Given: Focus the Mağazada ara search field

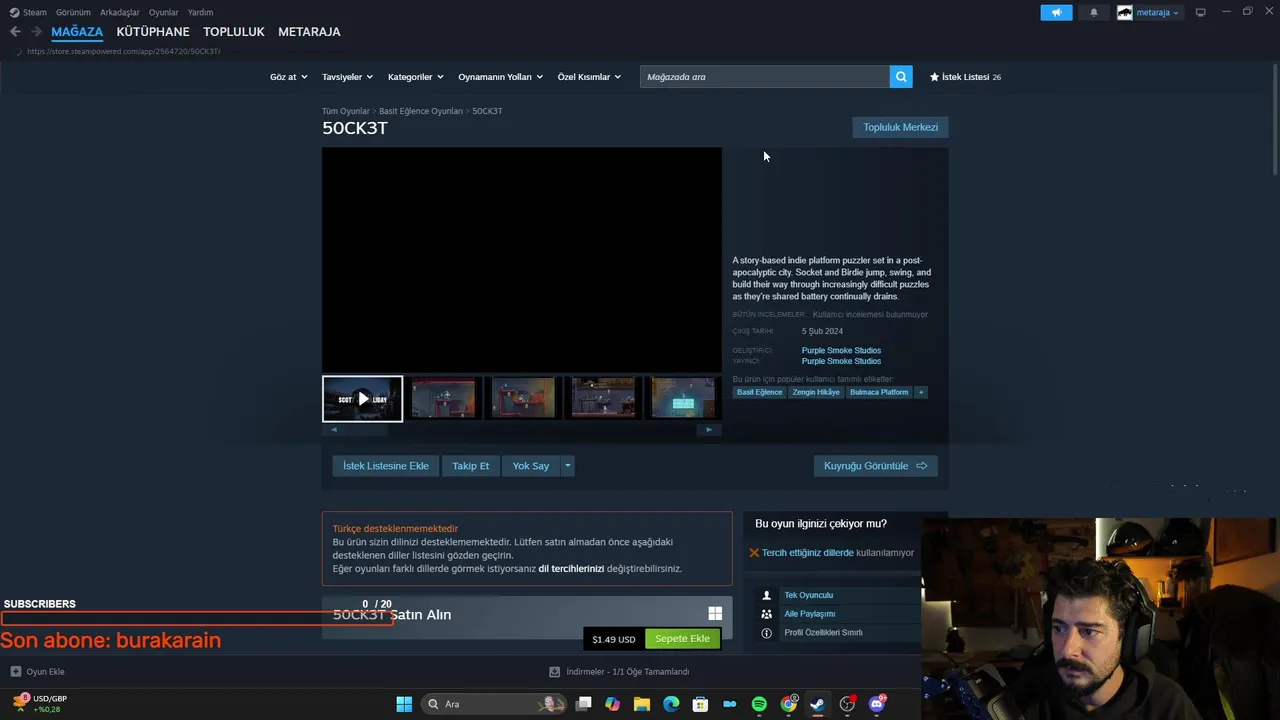Looking at the screenshot, I should tap(765, 77).
